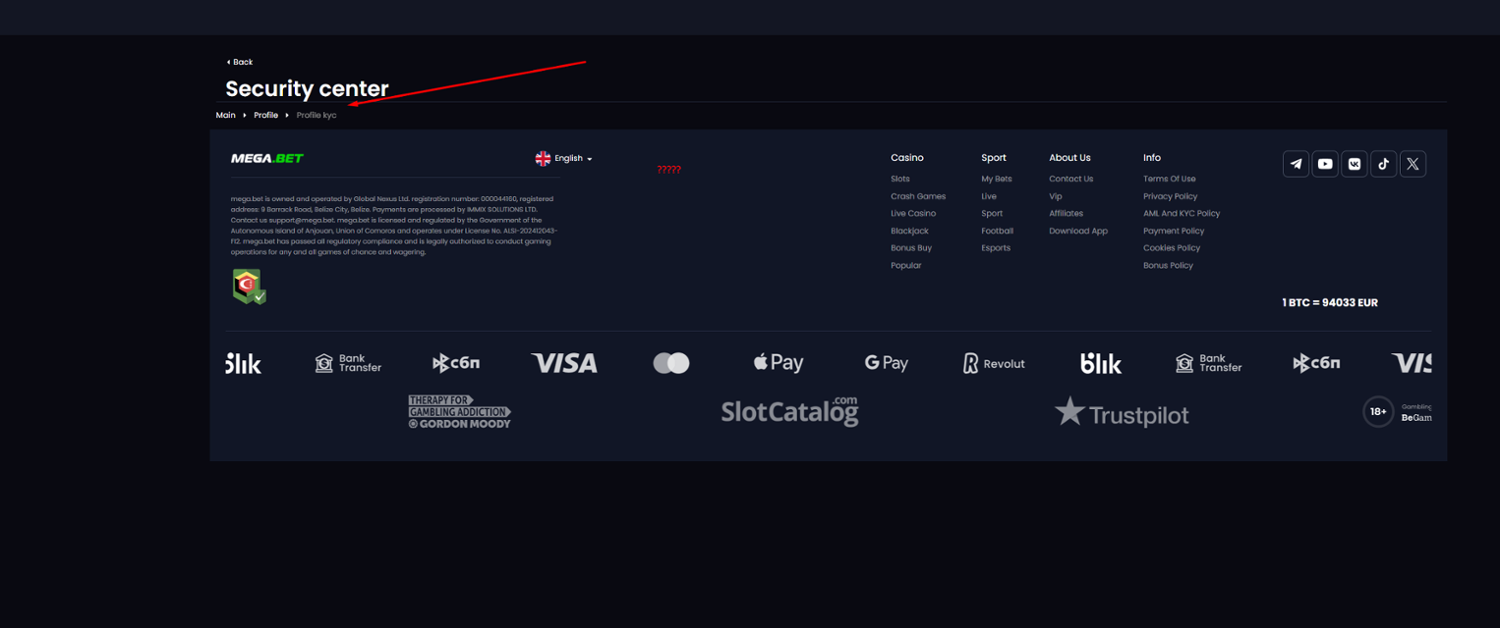This screenshot has height=628, width=1500.
Task: Click the Gordon Moody gambling therapy badge
Action: 459,412
